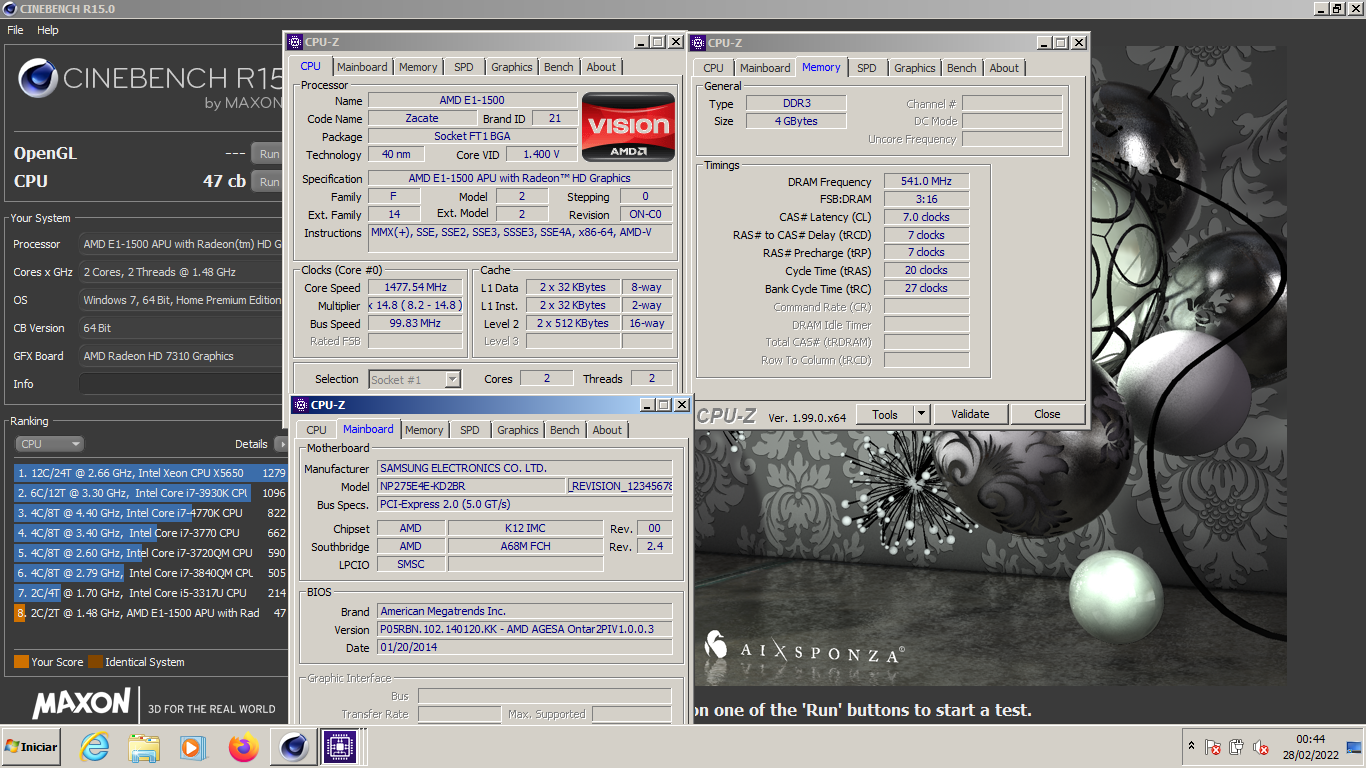Screen dimensions: 1366x768
Task: Open the Tools dropdown arrow
Action: click(x=922, y=414)
